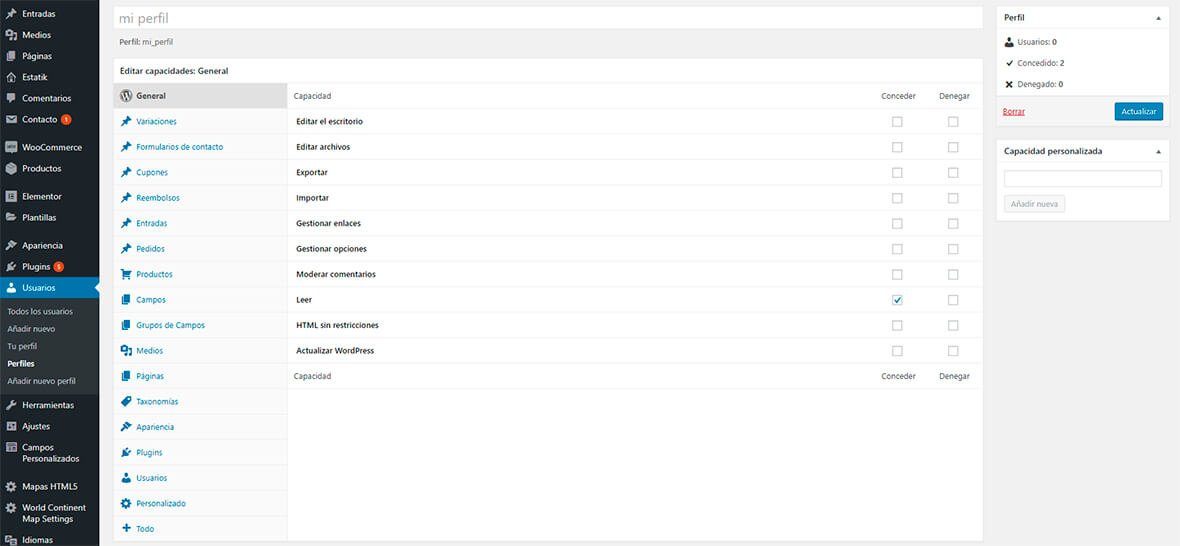Click the gear icon next to Personalizado tab
1180x546 pixels.
click(126, 503)
